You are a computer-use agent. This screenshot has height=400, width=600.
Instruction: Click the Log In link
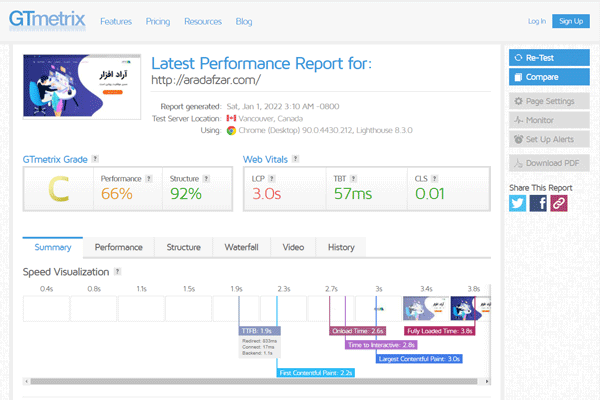536,21
